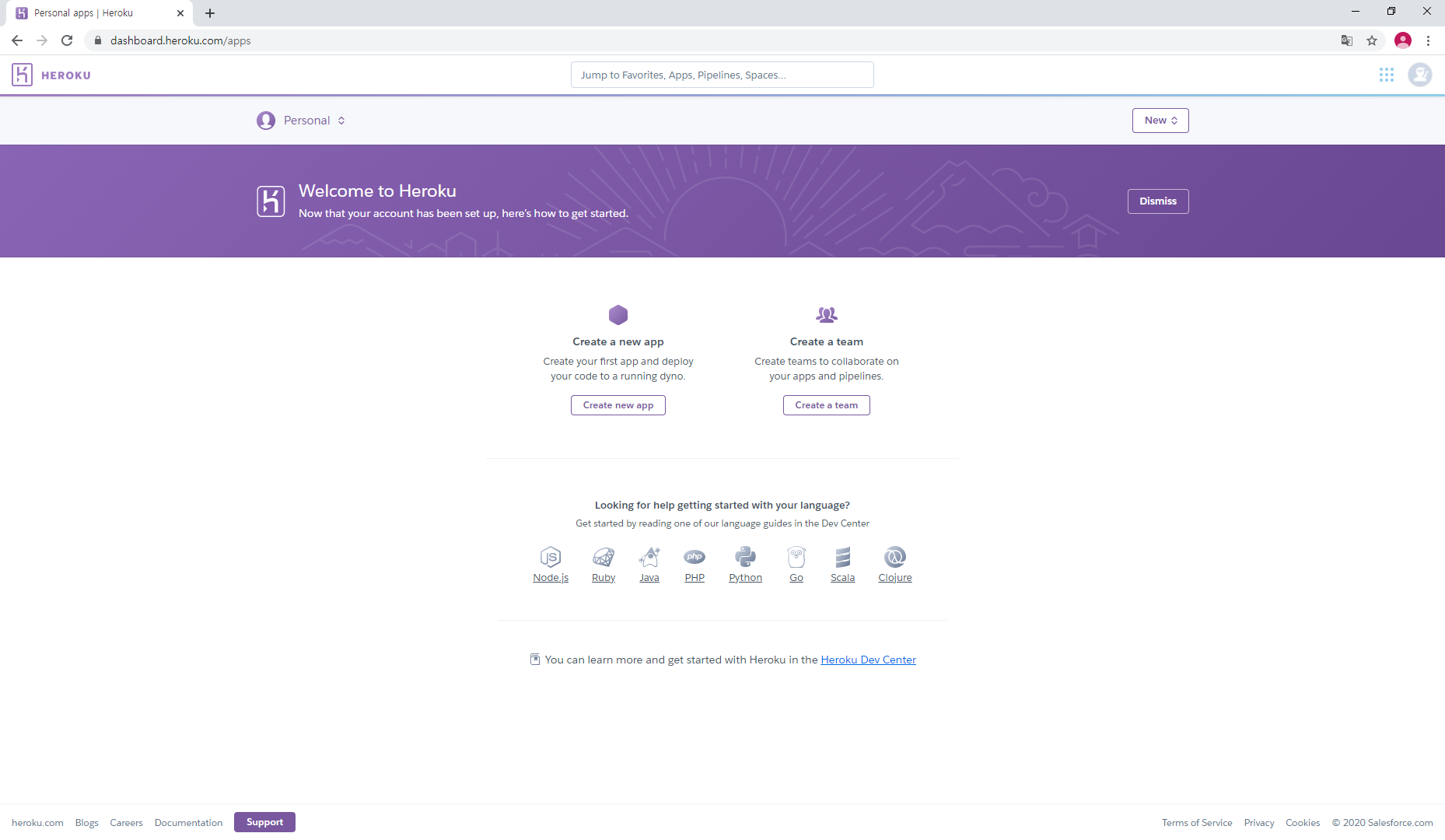Screen dimensions: 1445x840
Task: Click the team people icon
Action: tap(827, 314)
